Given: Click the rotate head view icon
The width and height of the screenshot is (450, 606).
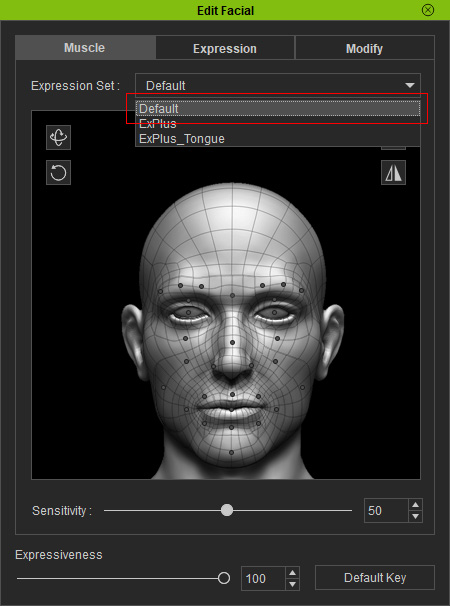Looking at the screenshot, I should (58, 137).
